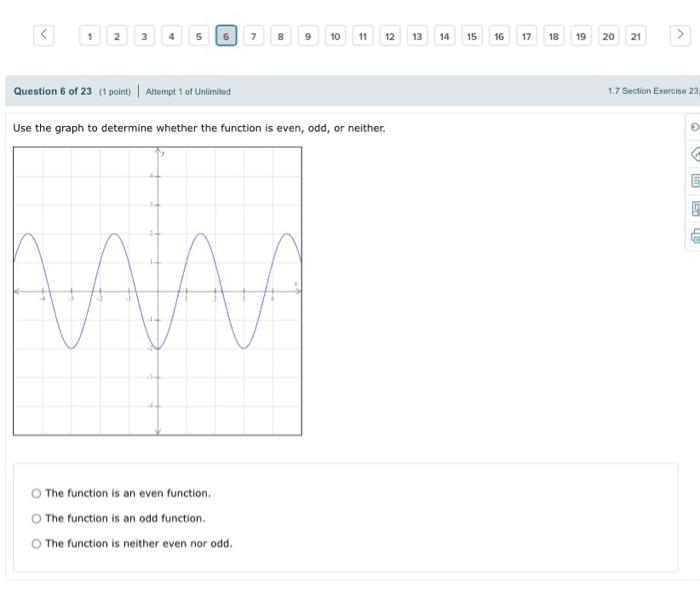Screen dimensions: 700x612
Task: Open the fourth sidebar resource icon
Action: point(695,208)
